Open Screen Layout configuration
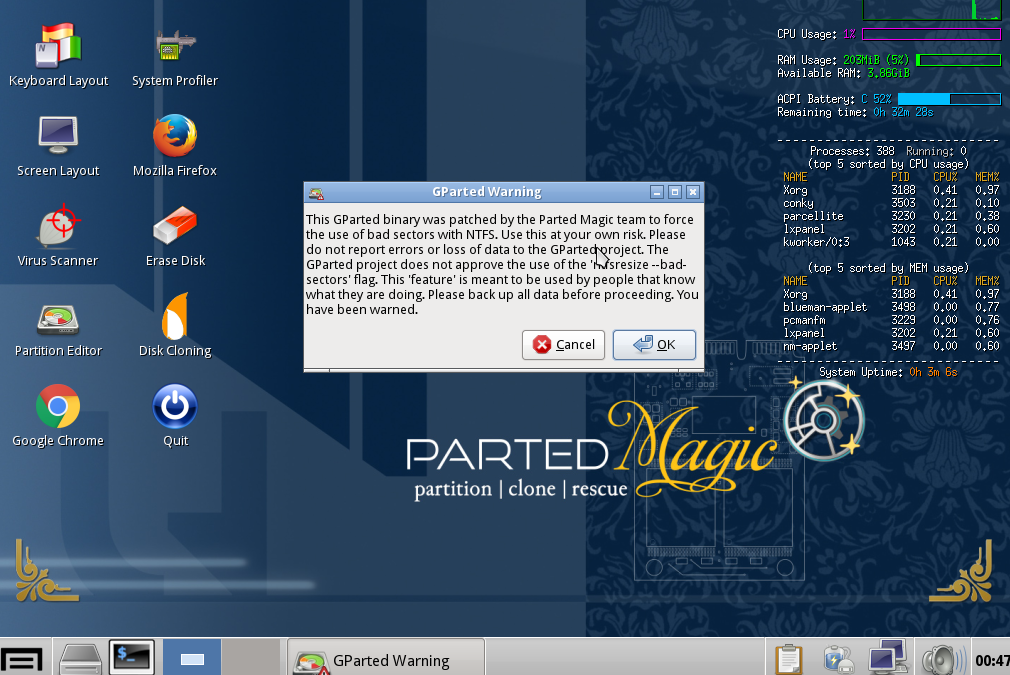Screen dimensions: 1010x675 [x=58, y=143]
